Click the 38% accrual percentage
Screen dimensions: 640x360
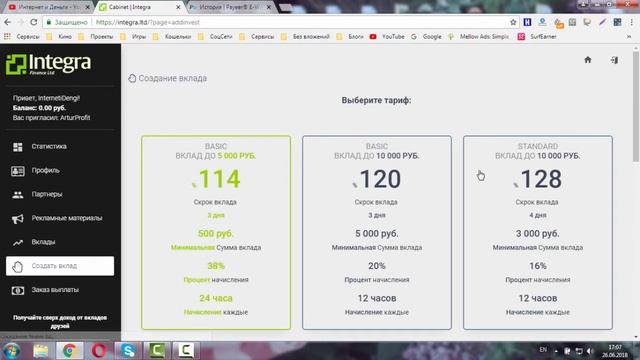[x=216, y=266]
